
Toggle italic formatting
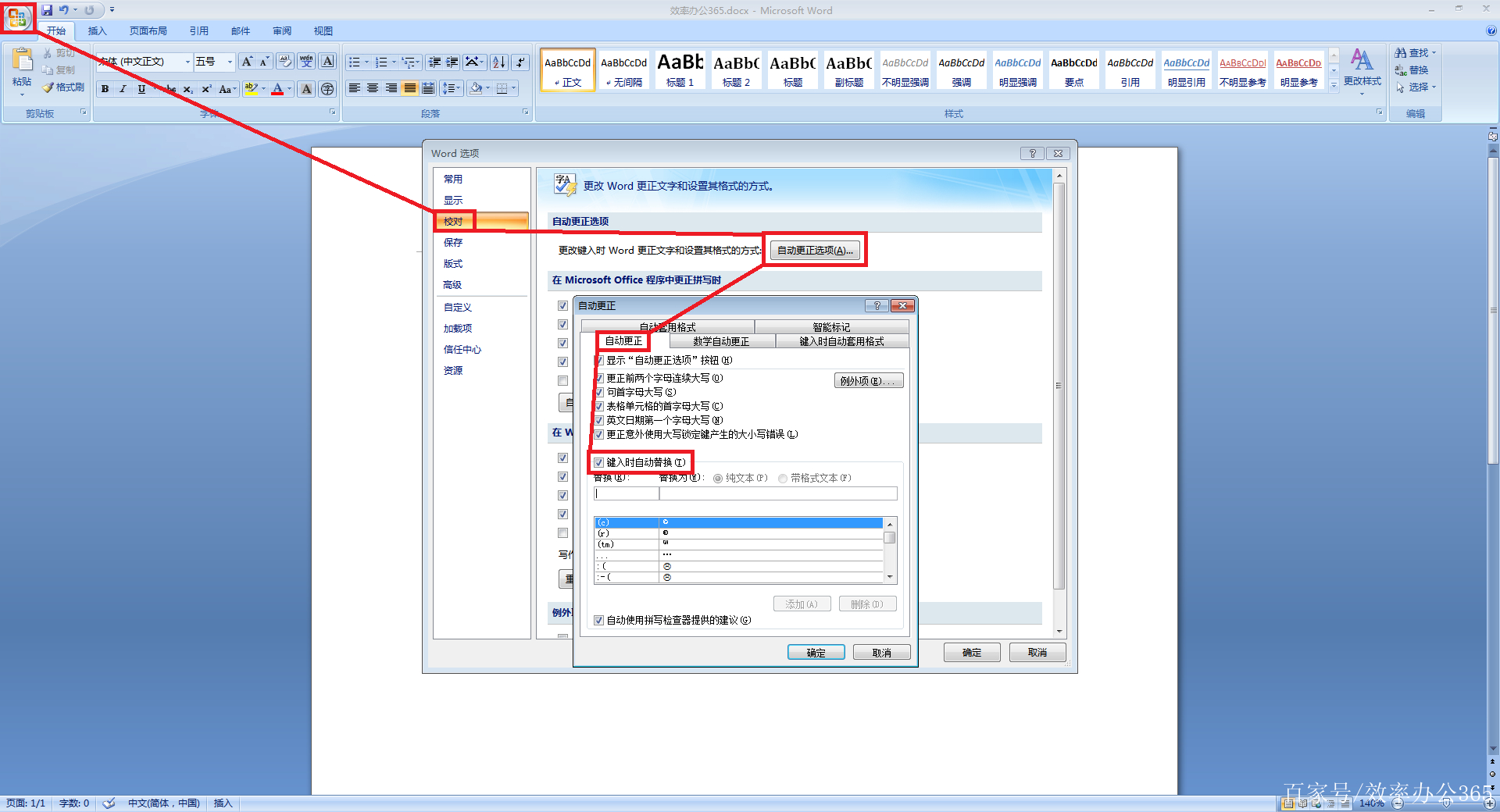point(123,89)
